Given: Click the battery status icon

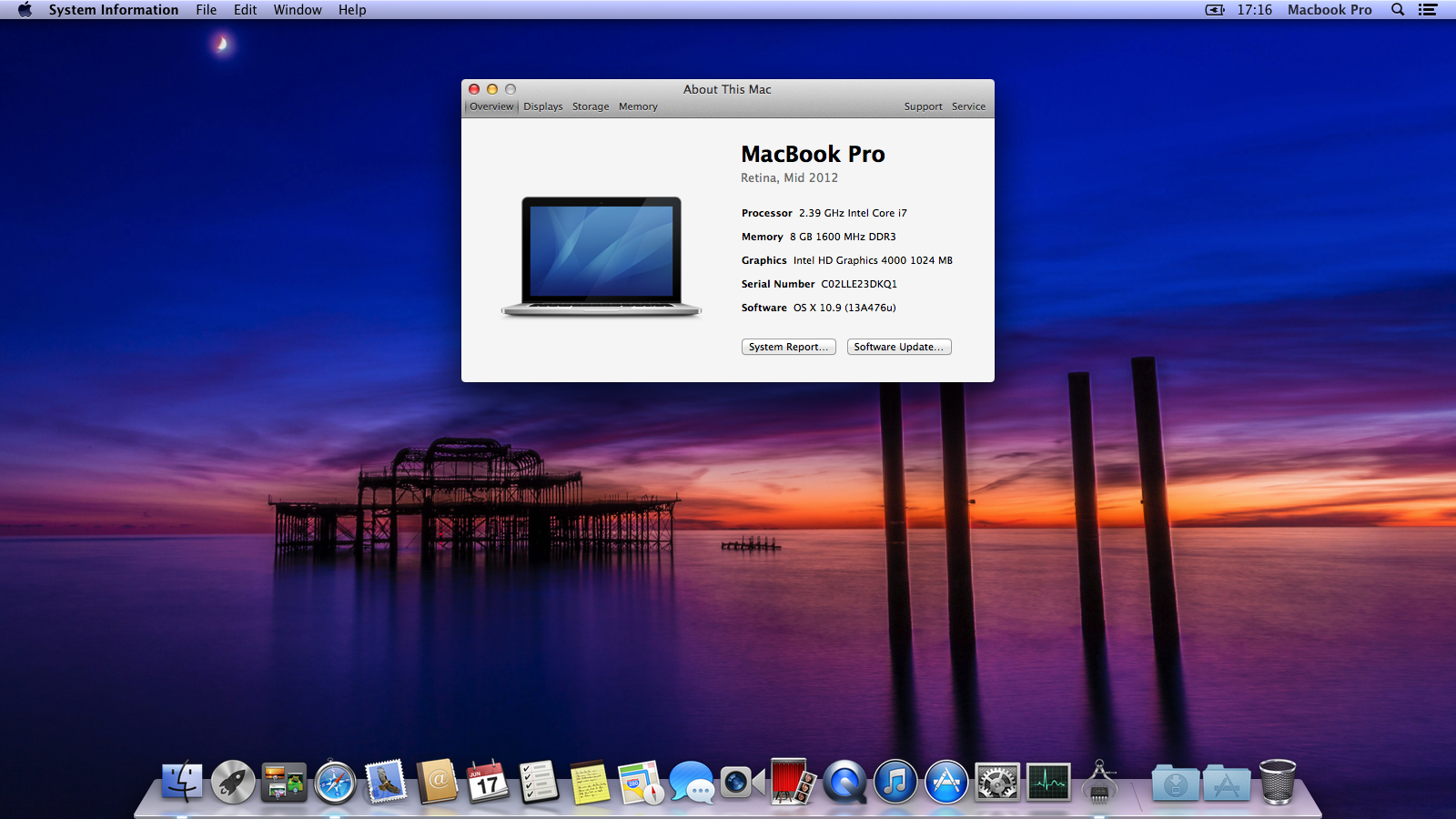Looking at the screenshot, I should pyautogui.click(x=1215, y=10).
